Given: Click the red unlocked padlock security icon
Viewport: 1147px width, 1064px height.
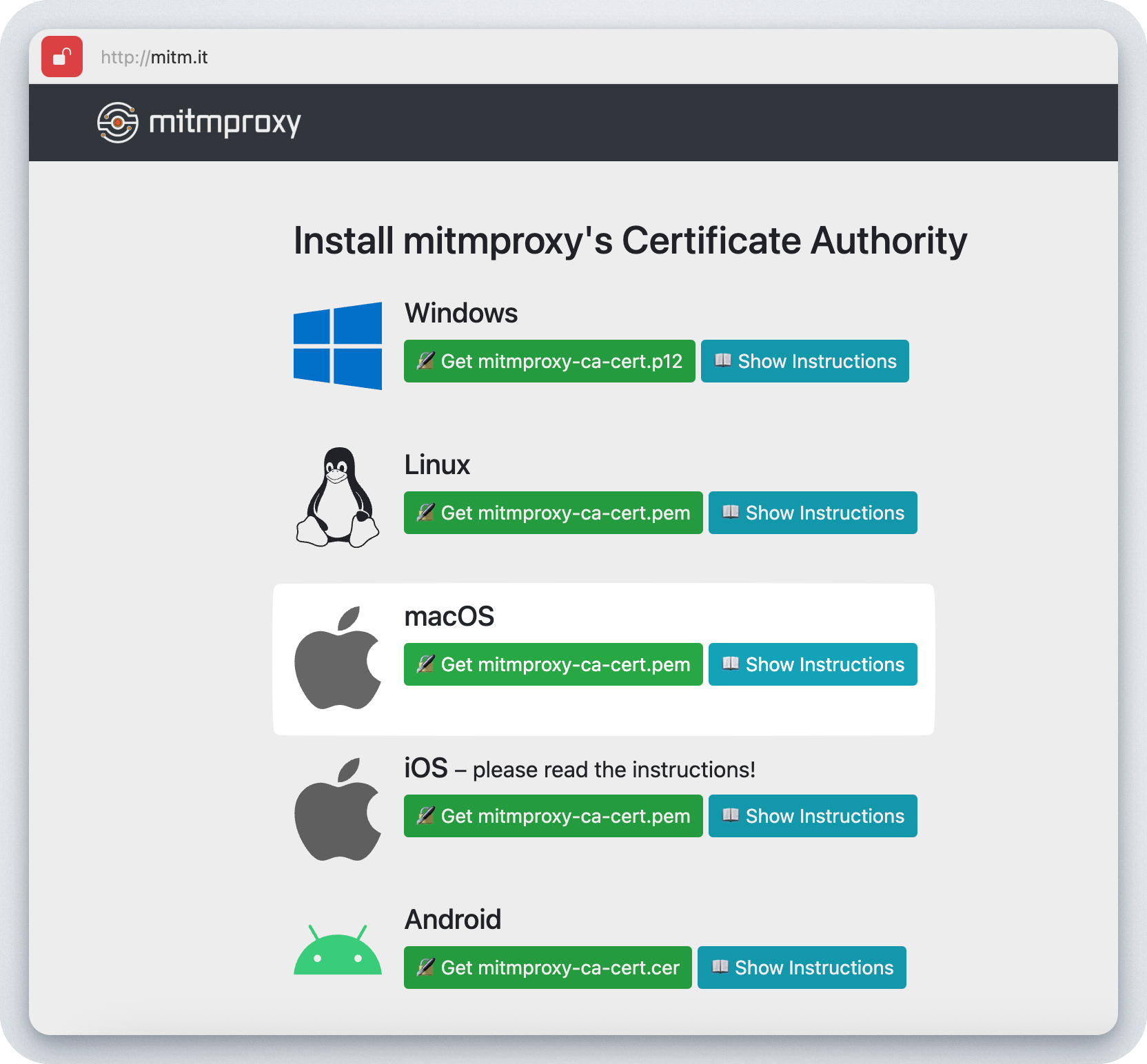Looking at the screenshot, I should 62,57.
